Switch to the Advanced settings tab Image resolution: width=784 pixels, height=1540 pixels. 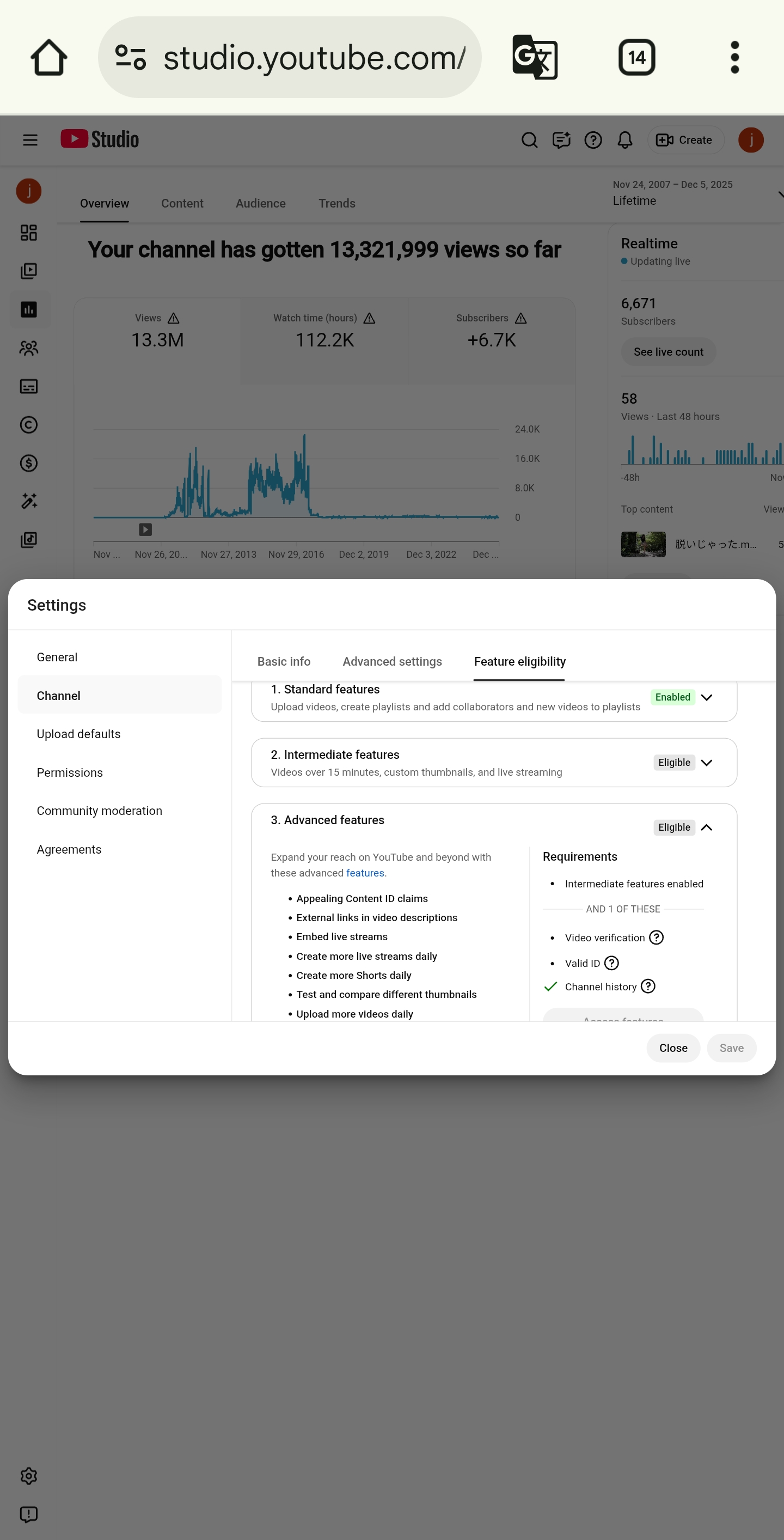tap(392, 661)
